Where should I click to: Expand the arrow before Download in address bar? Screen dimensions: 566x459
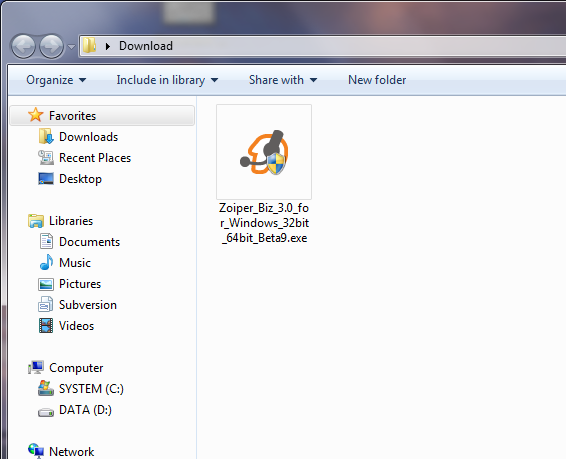[x=108, y=46]
